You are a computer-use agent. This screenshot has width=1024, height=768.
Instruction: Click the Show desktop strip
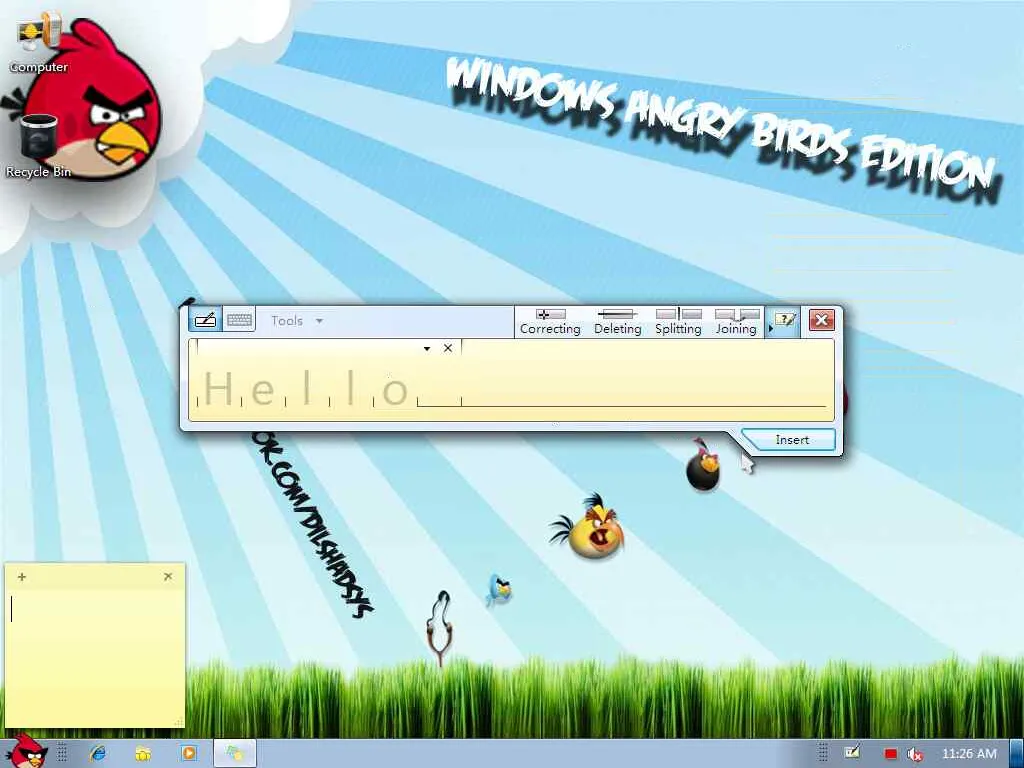pyautogui.click(x=1017, y=753)
